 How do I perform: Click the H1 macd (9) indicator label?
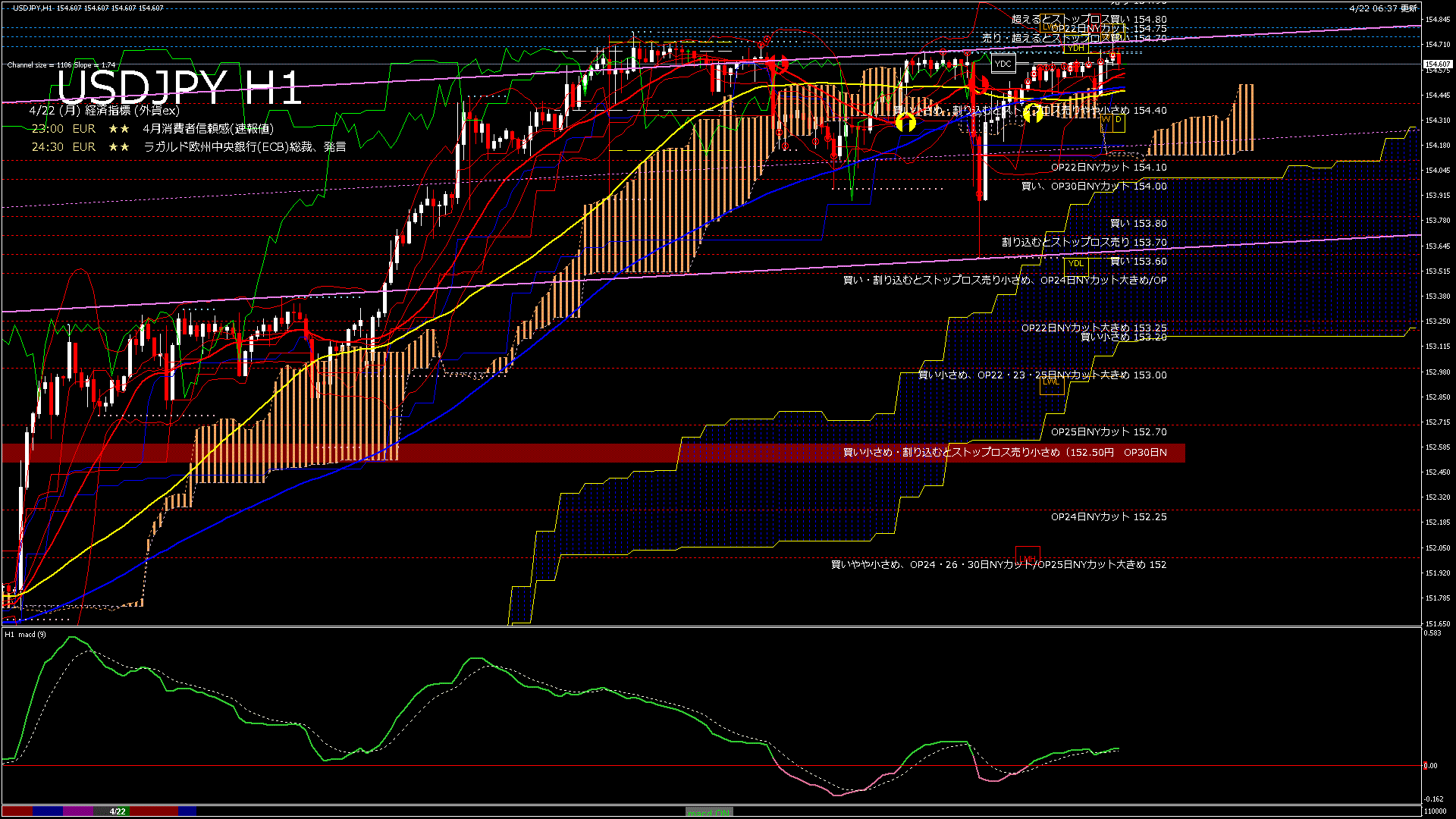pyautogui.click(x=26, y=634)
